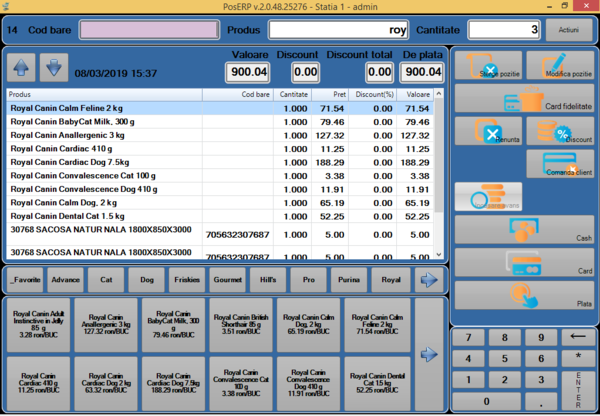Open the Actiuni actions menu

569,30
